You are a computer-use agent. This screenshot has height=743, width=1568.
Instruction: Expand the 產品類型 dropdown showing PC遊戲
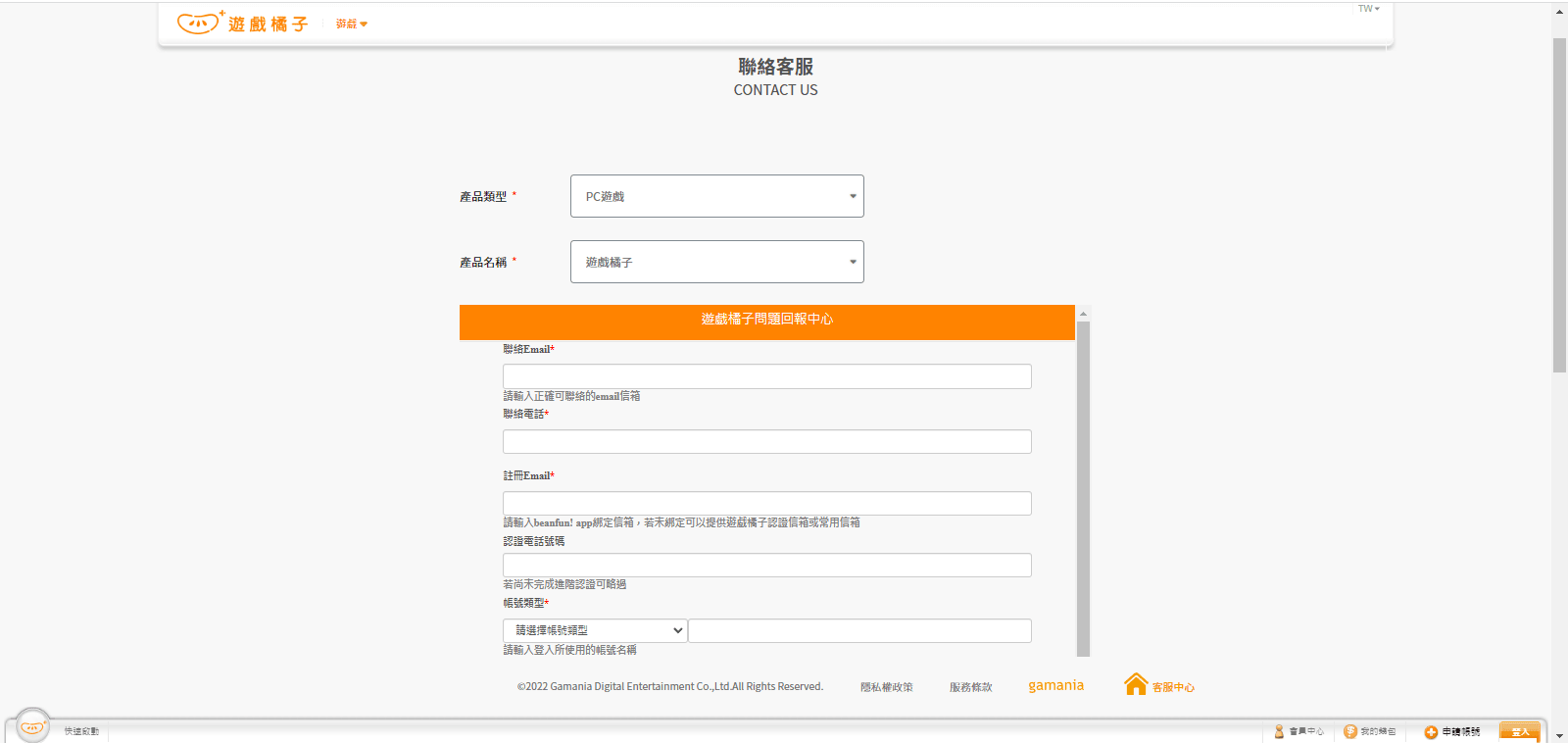click(716, 196)
